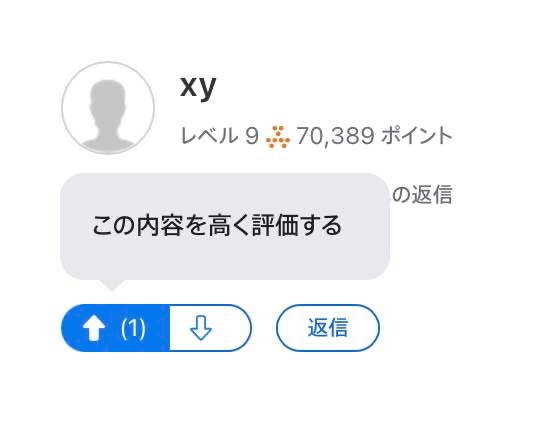Click the white up arrow in the blue pill
Screen dimensions: 556x430
tap(94, 328)
